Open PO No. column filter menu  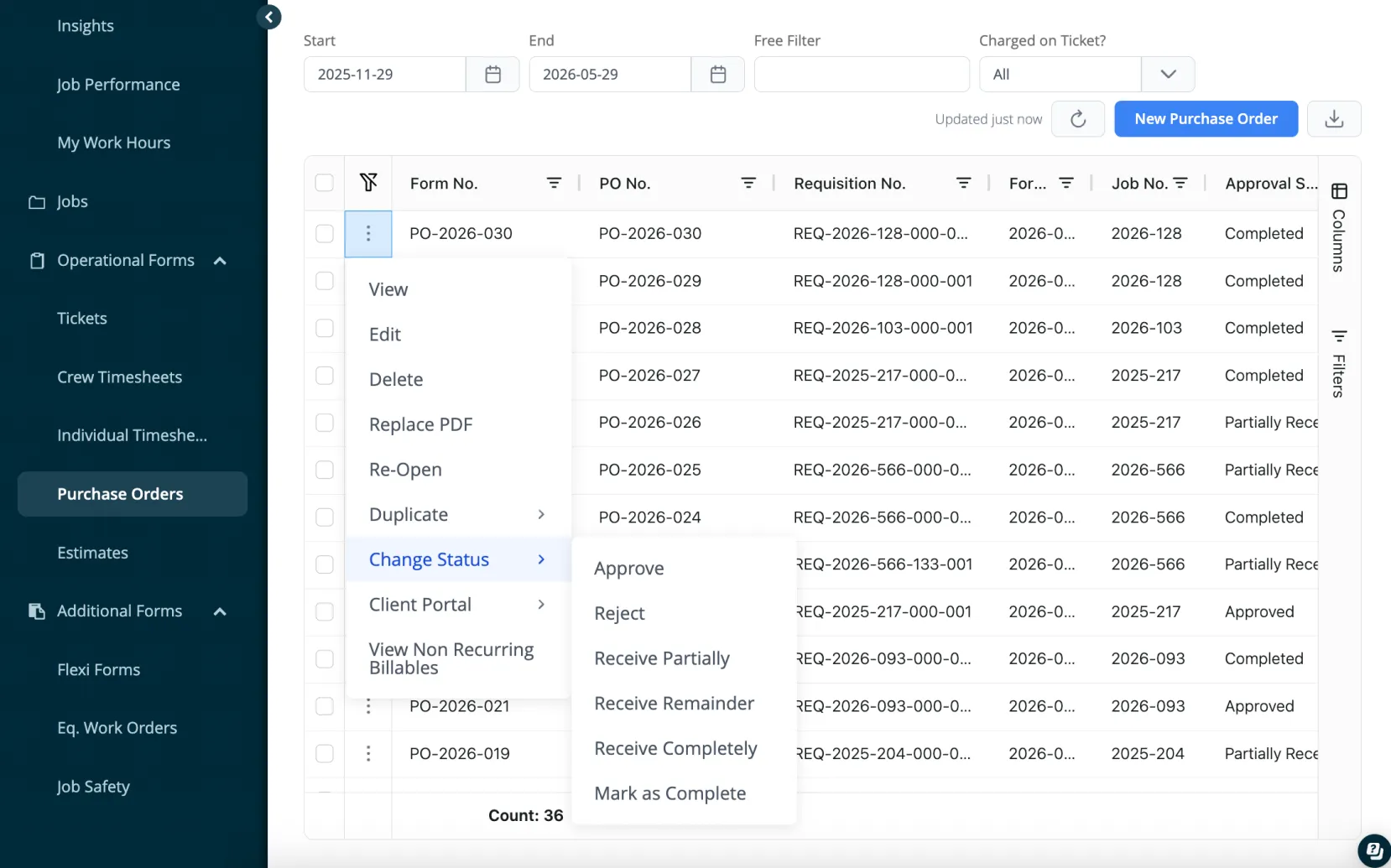point(748,183)
